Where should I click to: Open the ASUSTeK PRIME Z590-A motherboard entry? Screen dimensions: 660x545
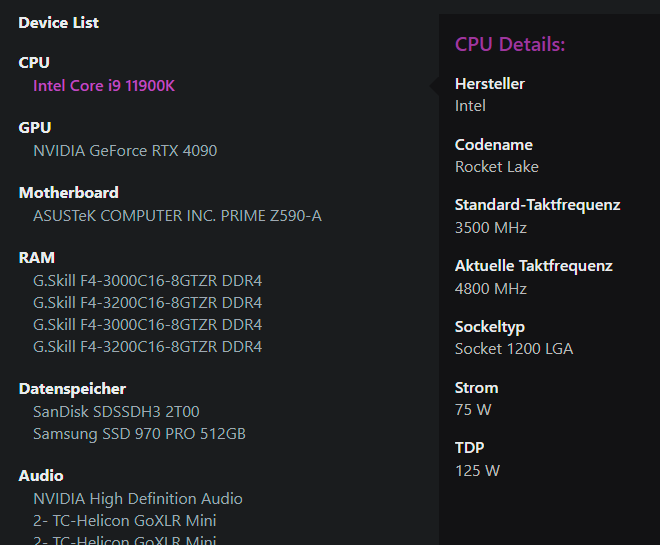pyautogui.click(x=177, y=215)
